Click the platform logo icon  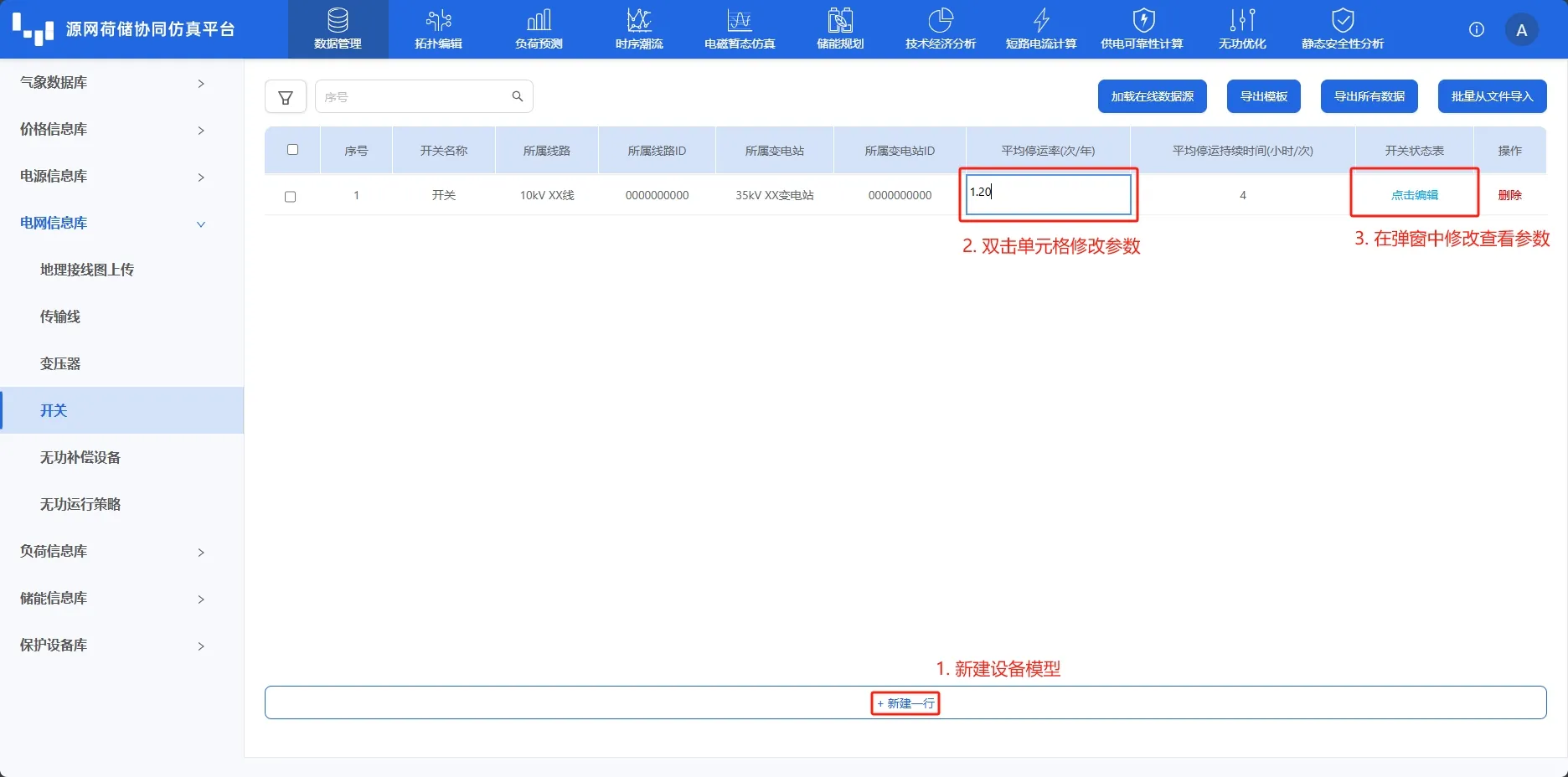tap(34, 29)
